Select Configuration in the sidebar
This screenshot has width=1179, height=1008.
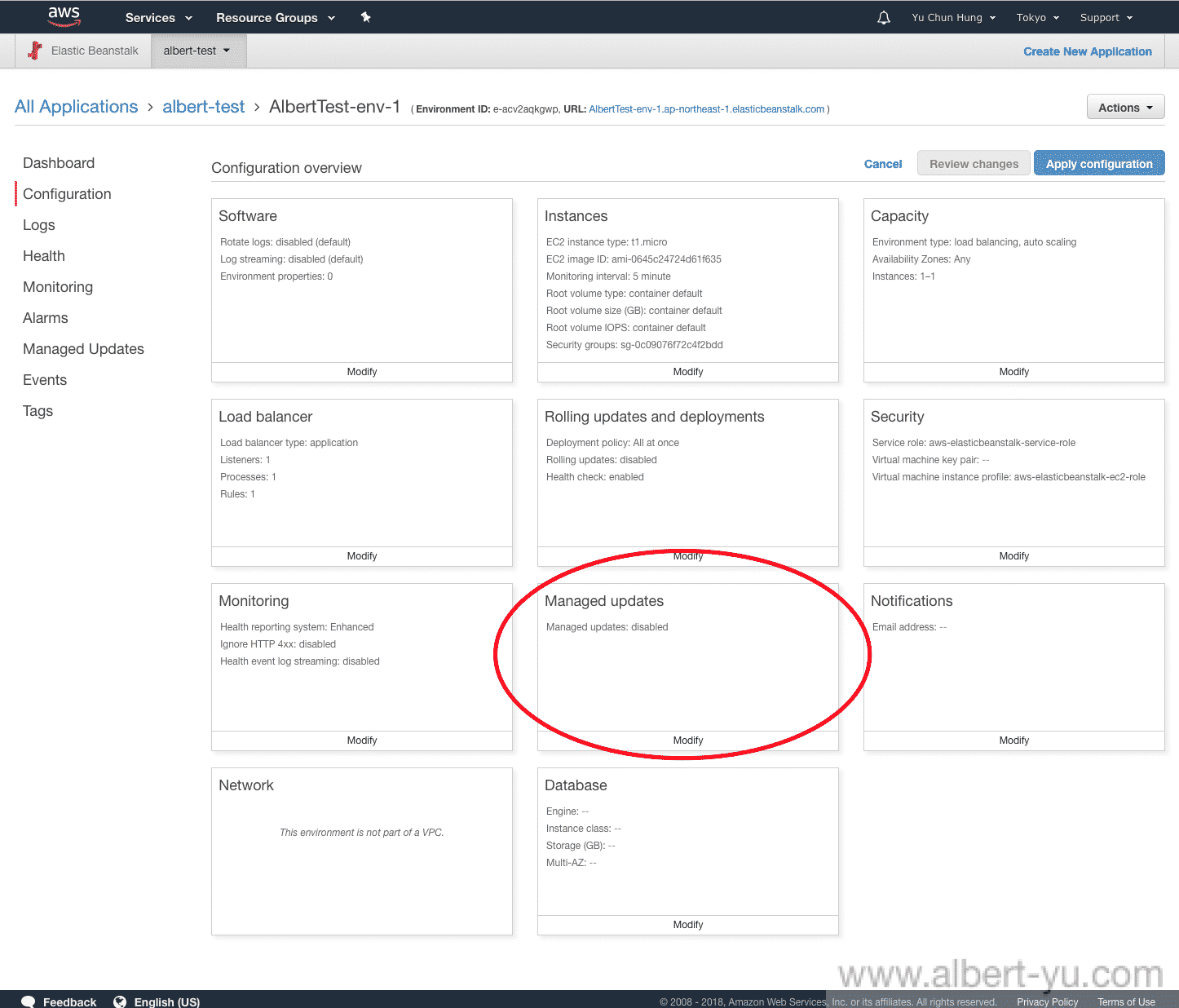pyautogui.click(x=67, y=194)
